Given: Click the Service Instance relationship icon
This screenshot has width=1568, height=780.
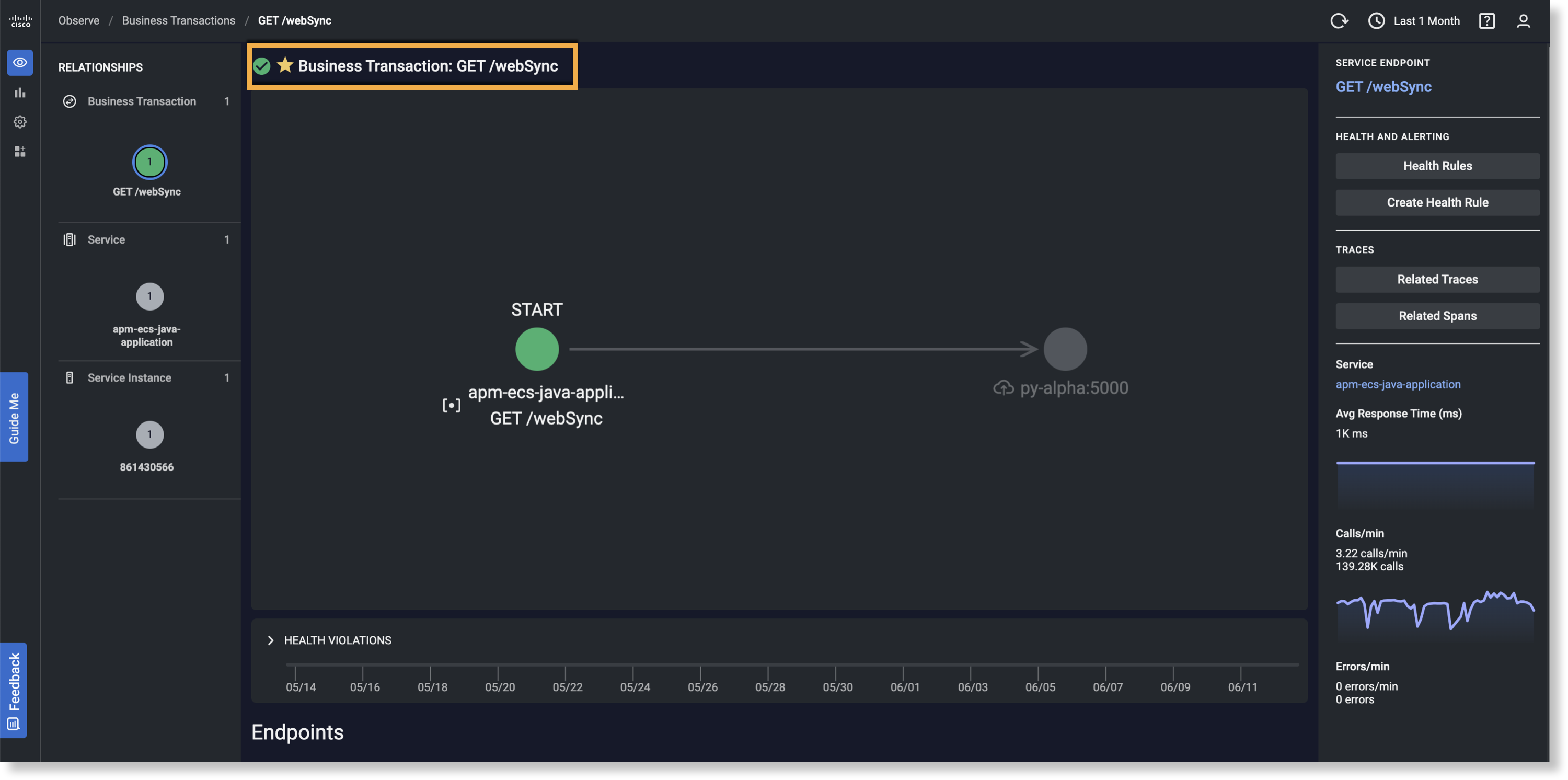Looking at the screenshot, I should coord(70,377).
